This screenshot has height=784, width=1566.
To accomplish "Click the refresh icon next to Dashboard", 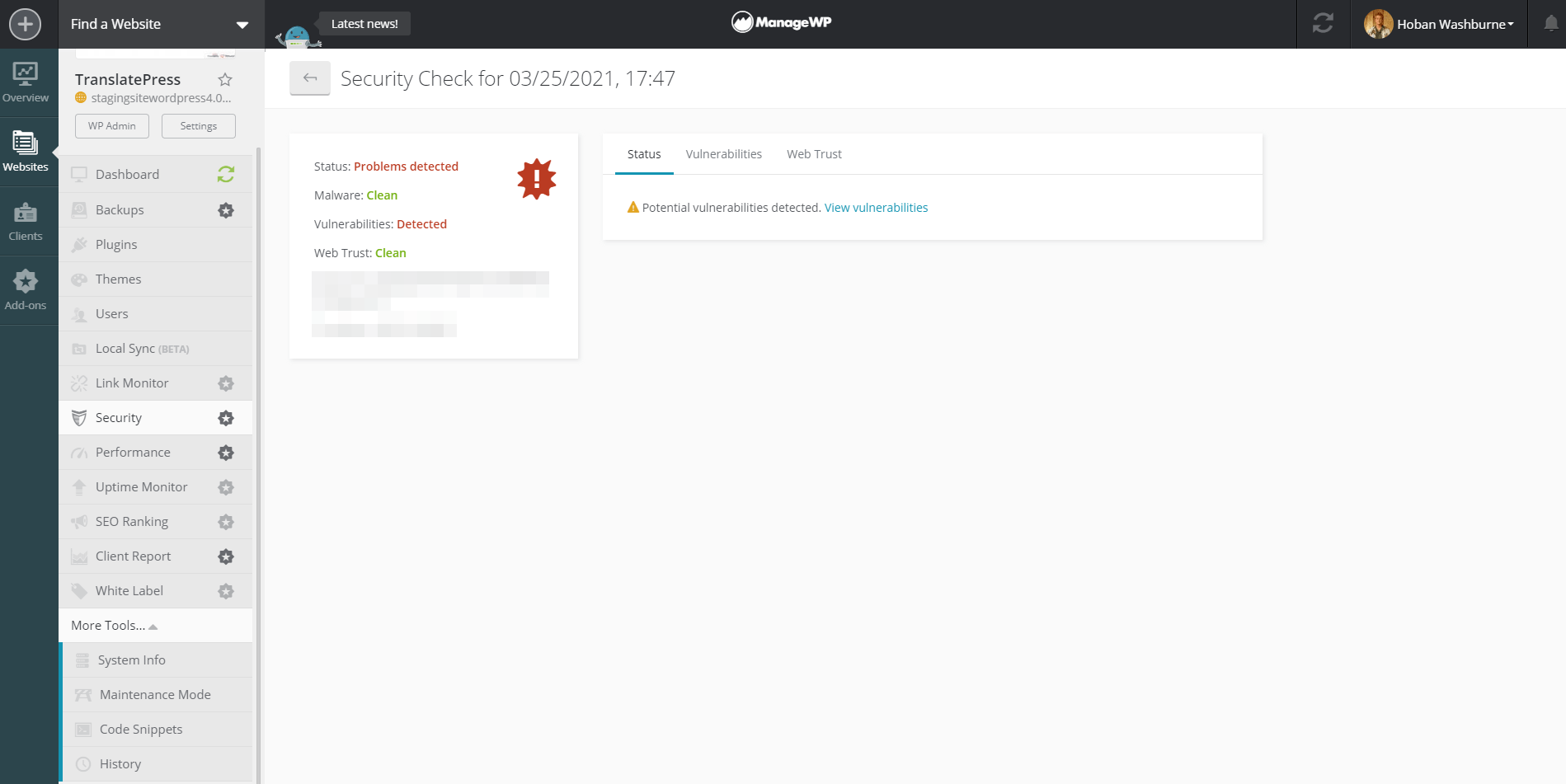I will point(226,175).
